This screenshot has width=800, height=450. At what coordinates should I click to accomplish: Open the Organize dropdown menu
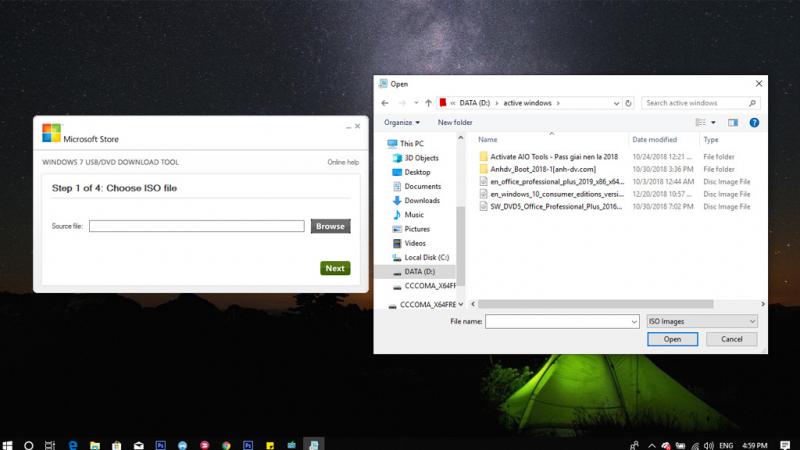[403, 122]
